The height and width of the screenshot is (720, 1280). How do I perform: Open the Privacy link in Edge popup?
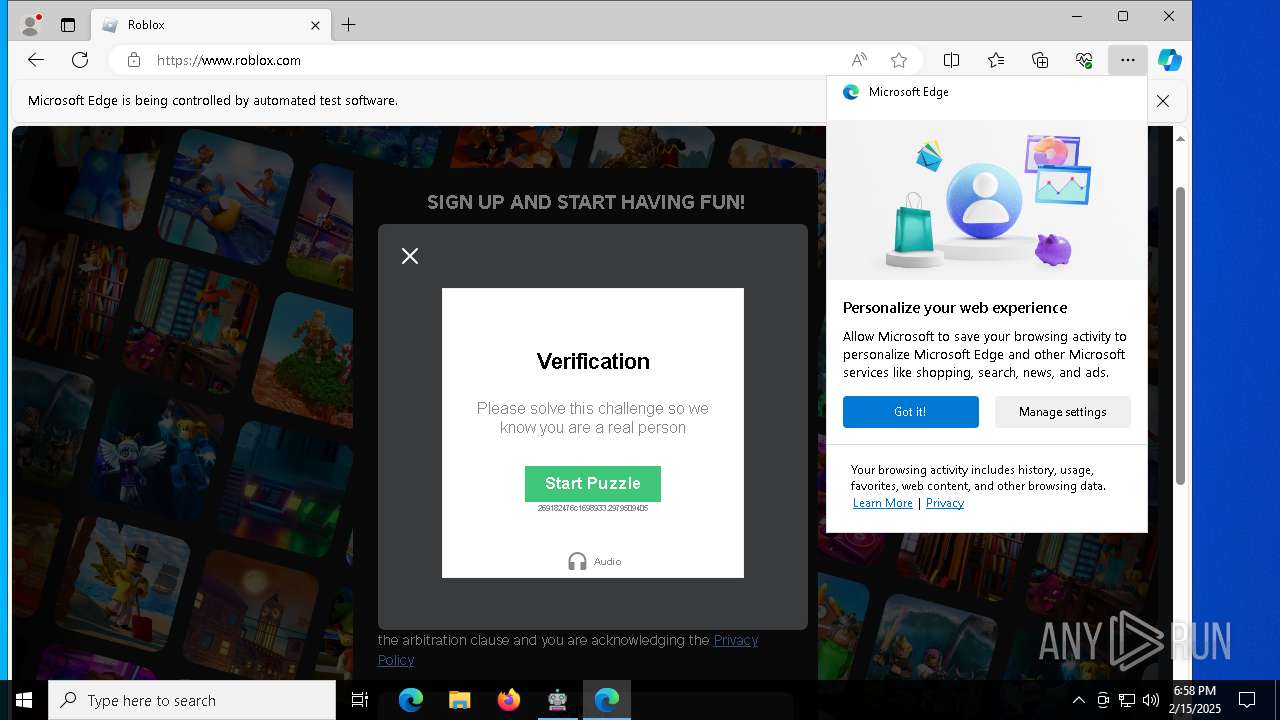945,503
